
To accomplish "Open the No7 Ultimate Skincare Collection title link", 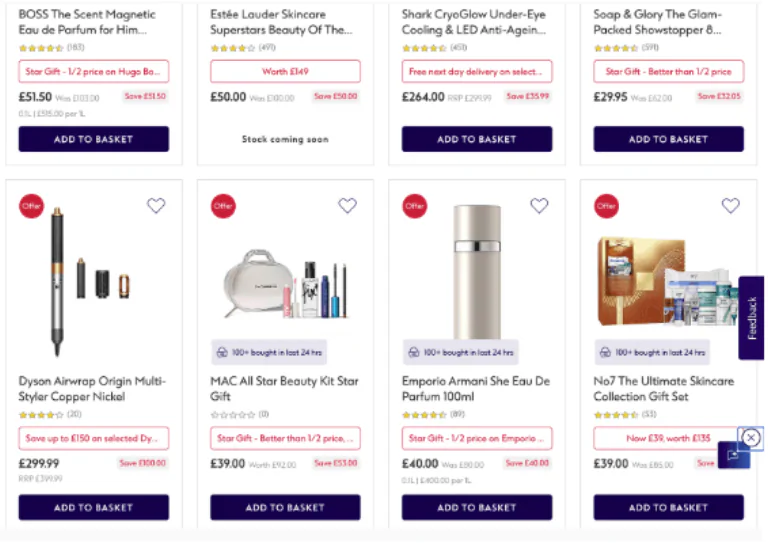I will pos(664,388).
